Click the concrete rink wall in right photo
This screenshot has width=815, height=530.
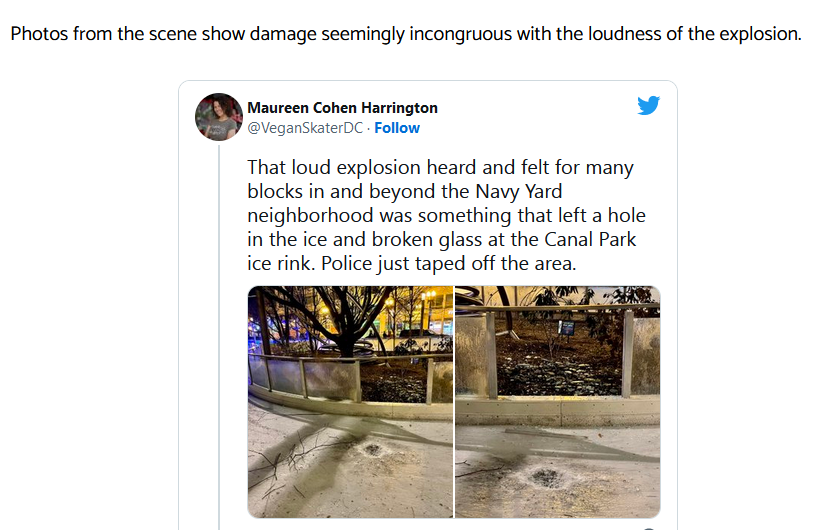[558, 412]
